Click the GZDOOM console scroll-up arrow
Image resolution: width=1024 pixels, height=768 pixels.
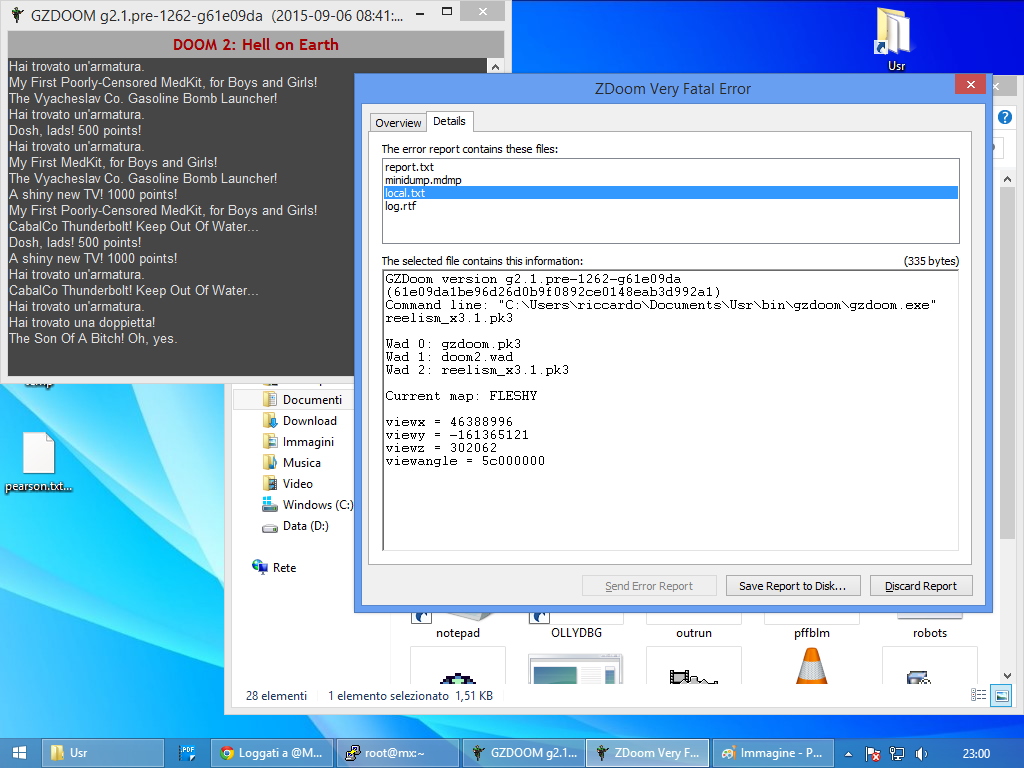pyautogui.click(x=495, y=67)
